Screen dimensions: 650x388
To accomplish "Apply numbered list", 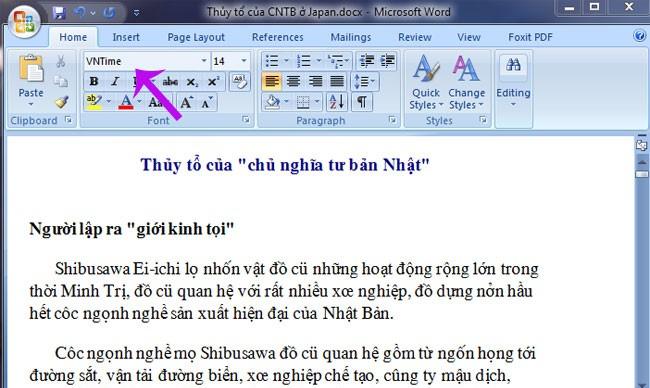I will coord(304,61).
